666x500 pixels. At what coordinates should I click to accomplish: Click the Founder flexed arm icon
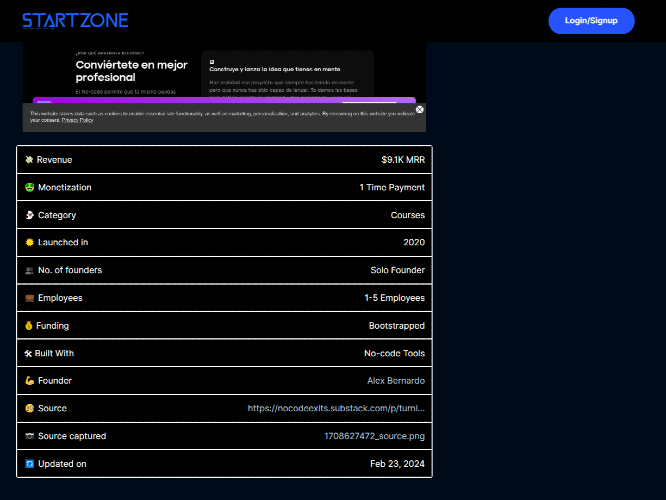point(29,381)
